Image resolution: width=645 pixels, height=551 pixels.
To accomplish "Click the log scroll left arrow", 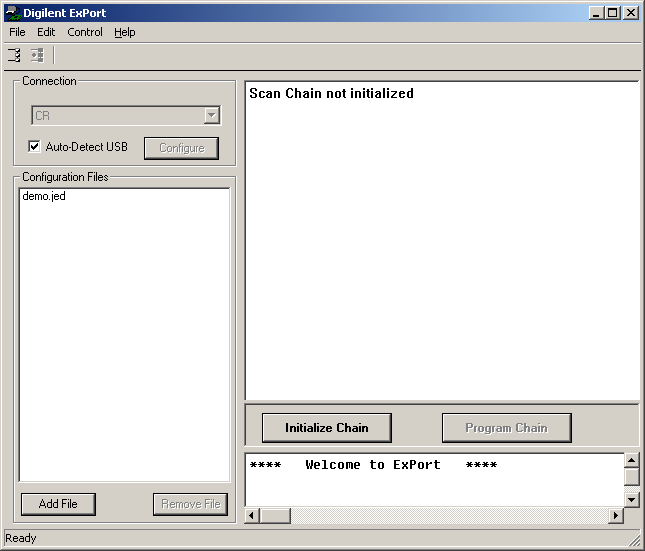I will pos(252,515).
